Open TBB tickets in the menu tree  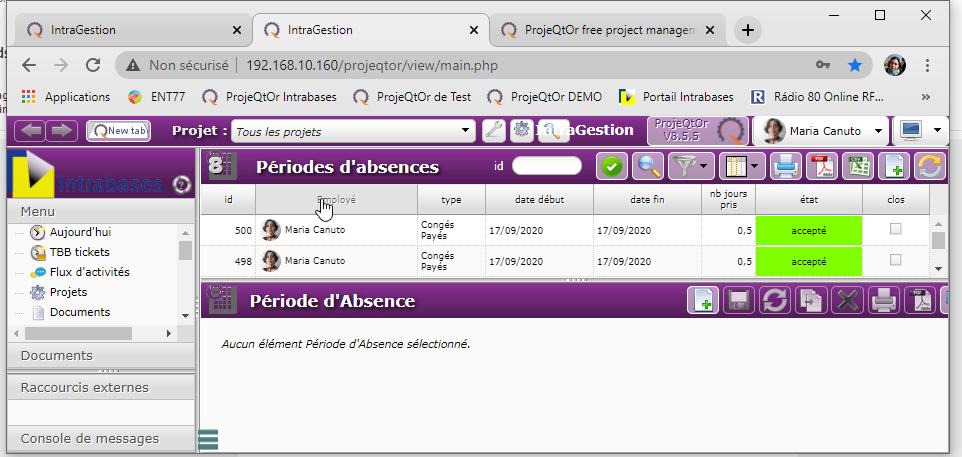(x=79, y=252)
